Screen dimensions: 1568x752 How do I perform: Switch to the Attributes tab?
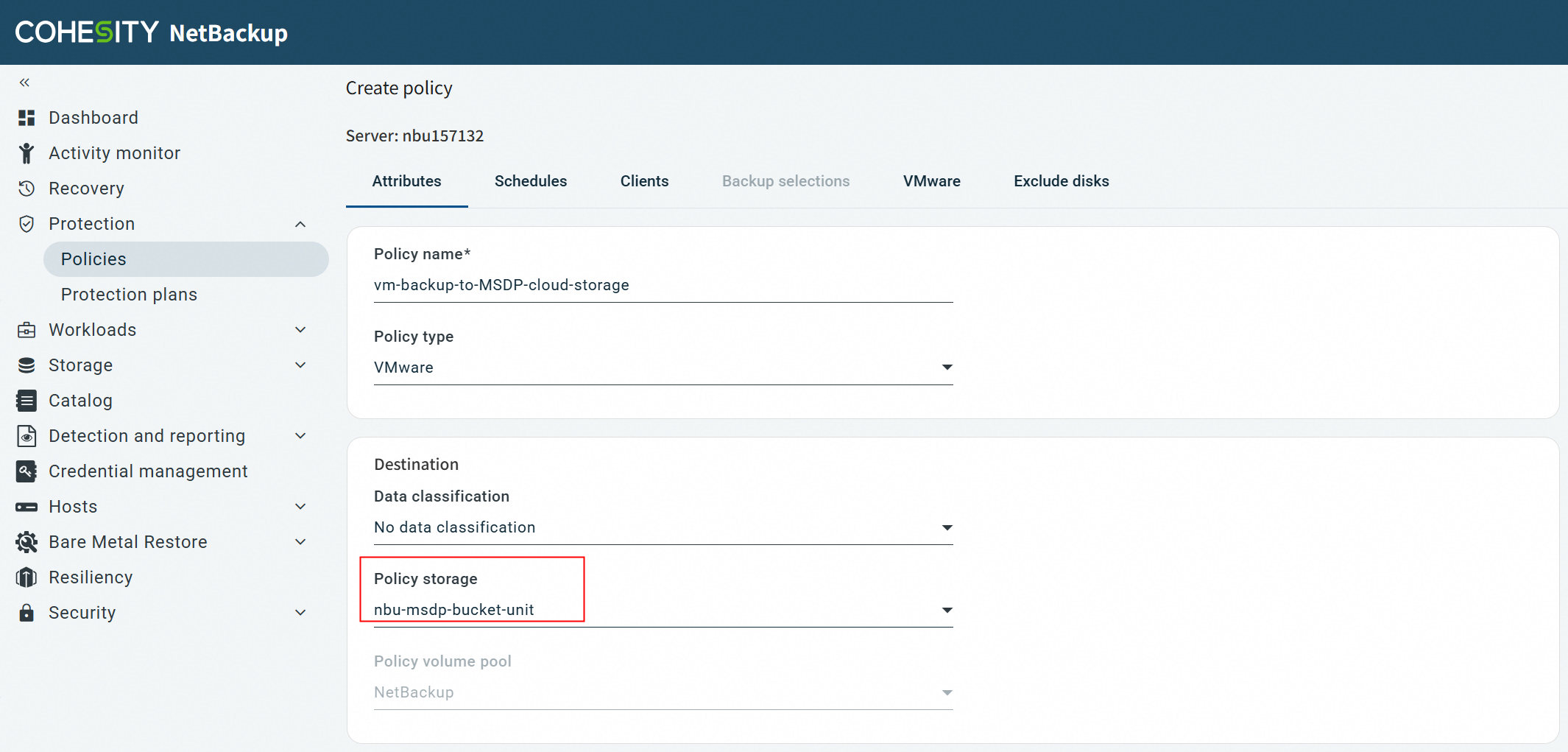click(x=407, y=181)
